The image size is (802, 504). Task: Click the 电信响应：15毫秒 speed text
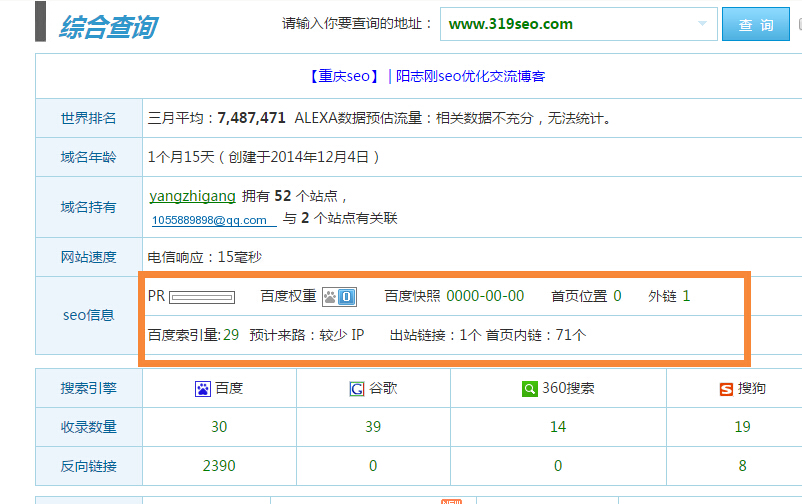[x=205, y=257]
